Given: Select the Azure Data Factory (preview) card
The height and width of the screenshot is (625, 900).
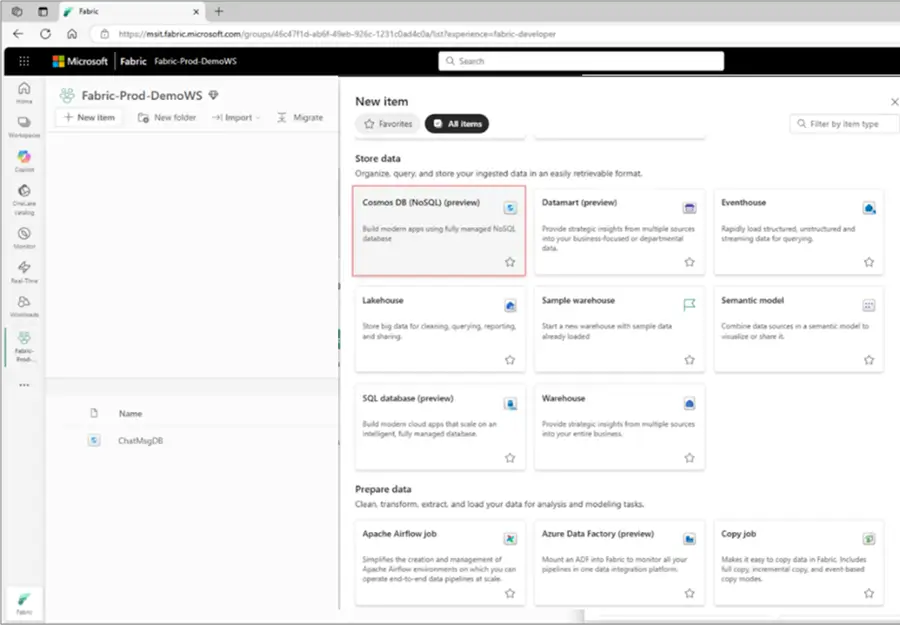Looking at the screenshot, I should click(619, 563).
